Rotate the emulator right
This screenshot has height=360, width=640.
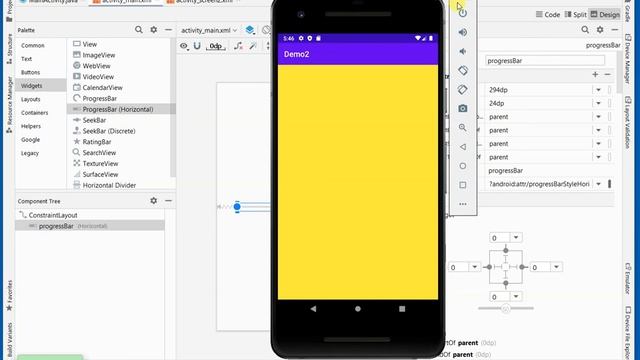pos(462,89)
